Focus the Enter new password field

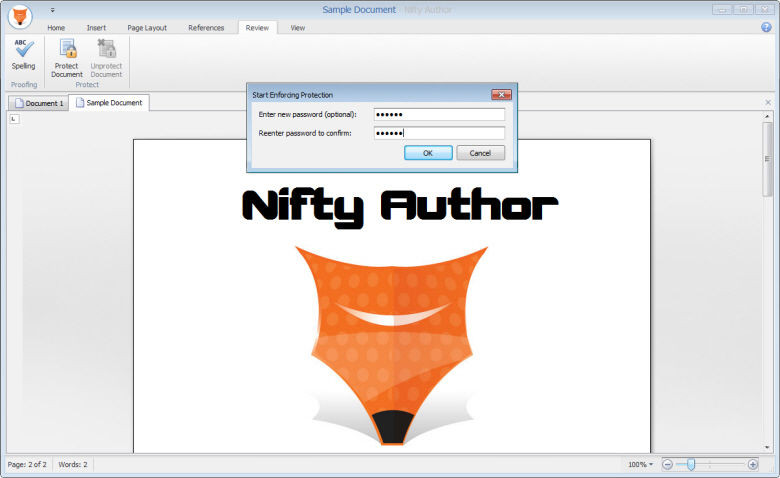439,114
